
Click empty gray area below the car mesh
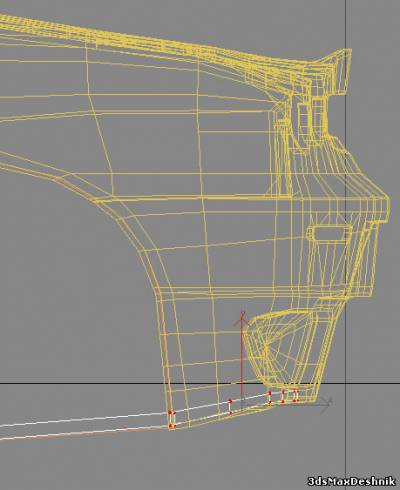[x=200, y=460]
